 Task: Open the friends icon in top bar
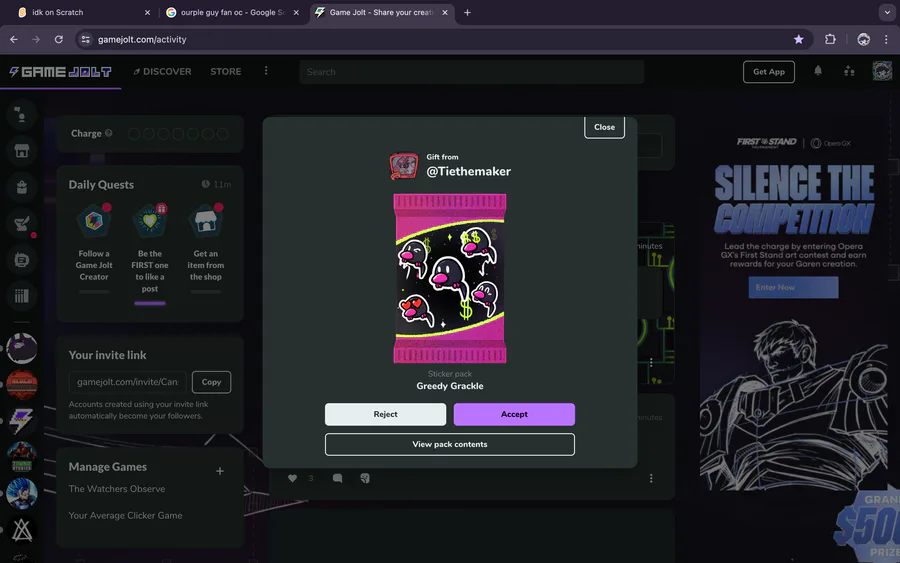click(849, 71)
